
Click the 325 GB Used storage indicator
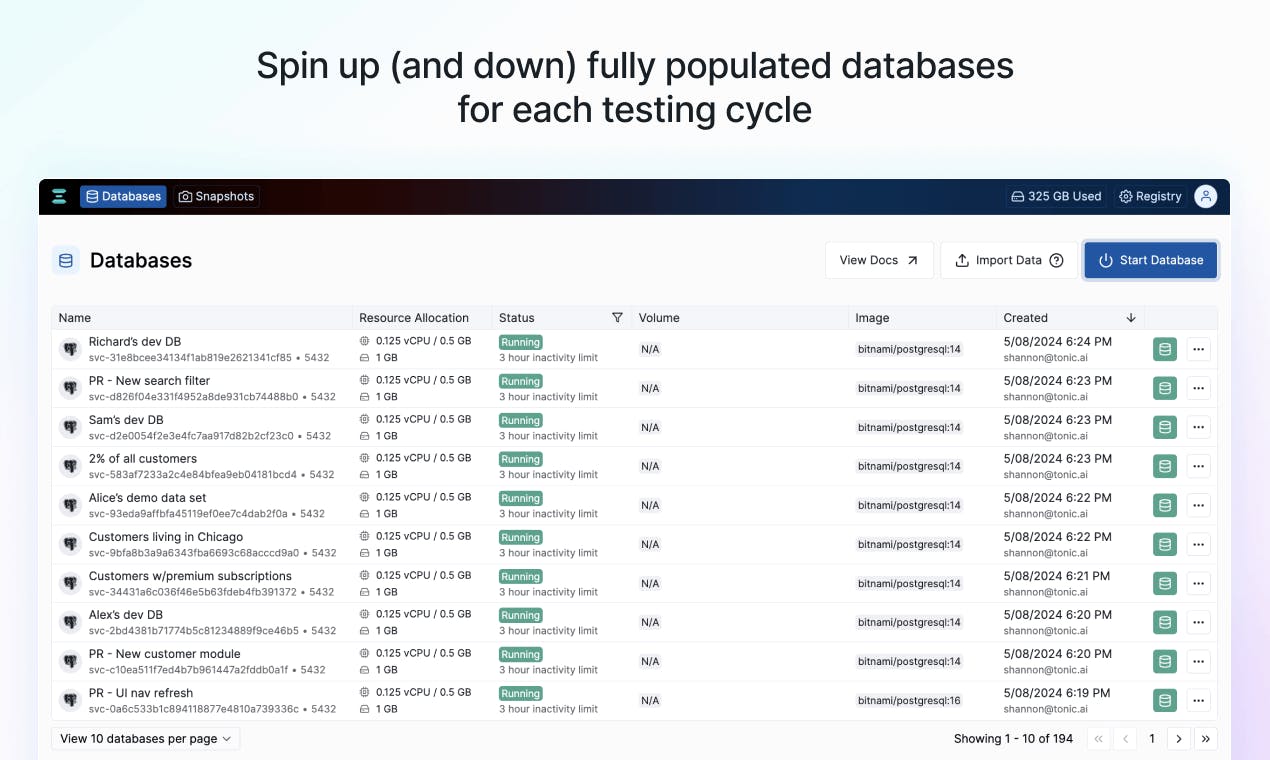[x=1056, y=196]
